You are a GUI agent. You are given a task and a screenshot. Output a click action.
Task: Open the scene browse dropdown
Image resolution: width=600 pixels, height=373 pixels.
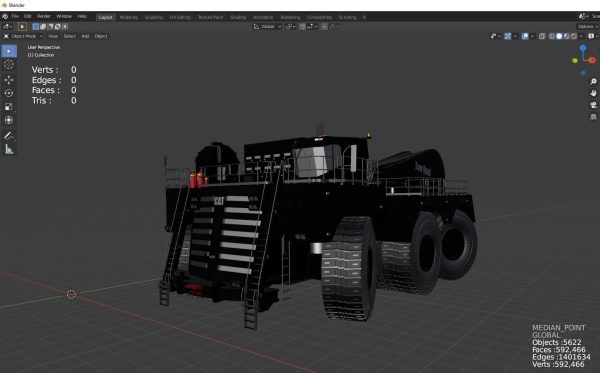tap(584, 16)
